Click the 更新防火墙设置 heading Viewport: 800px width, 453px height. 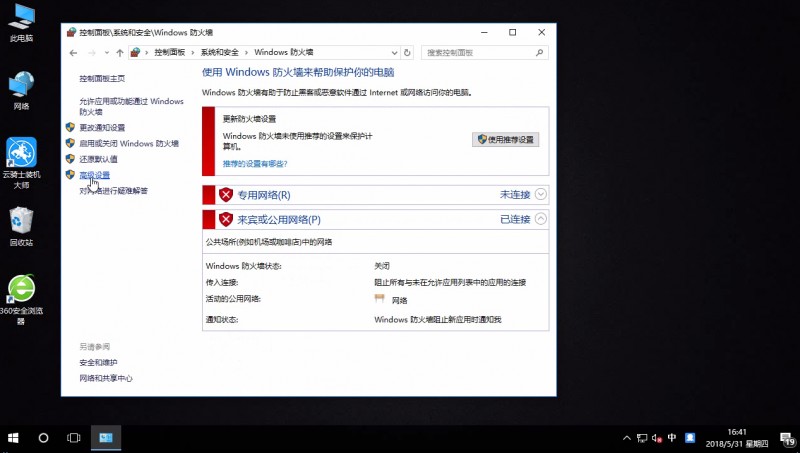[x=249, y=119]
